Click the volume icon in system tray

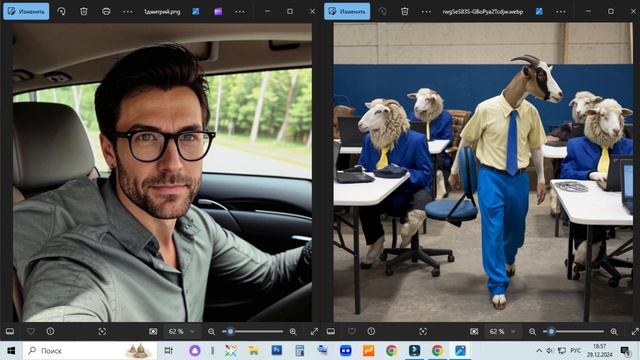550,351
